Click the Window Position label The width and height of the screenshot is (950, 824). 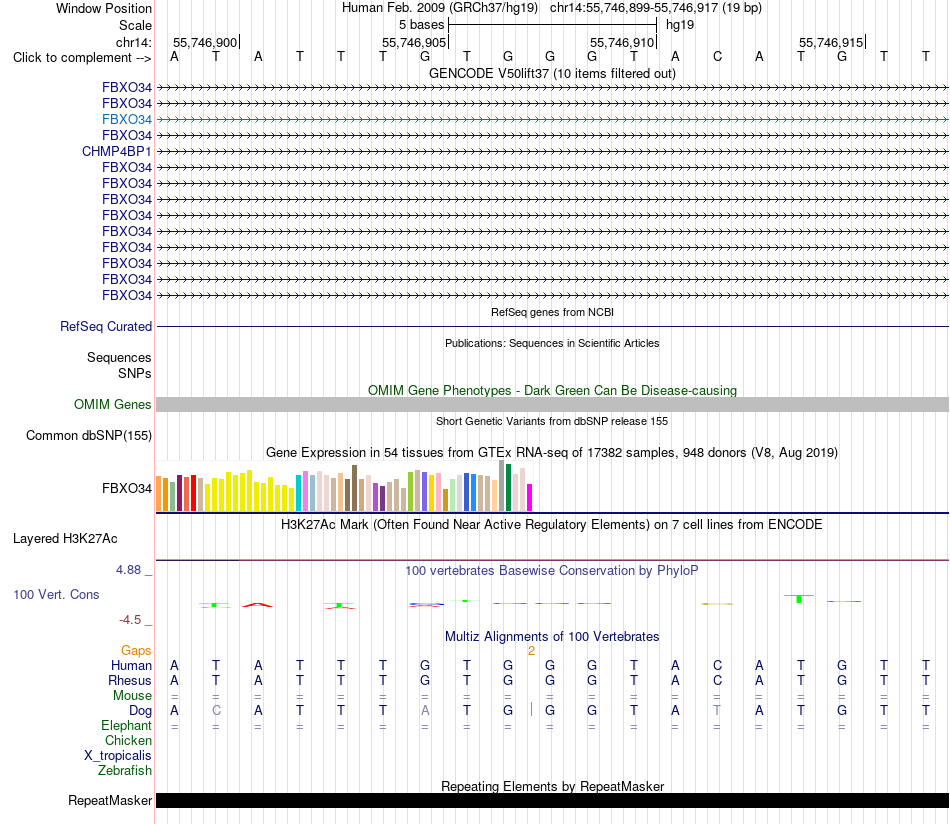tap(104, 8)
